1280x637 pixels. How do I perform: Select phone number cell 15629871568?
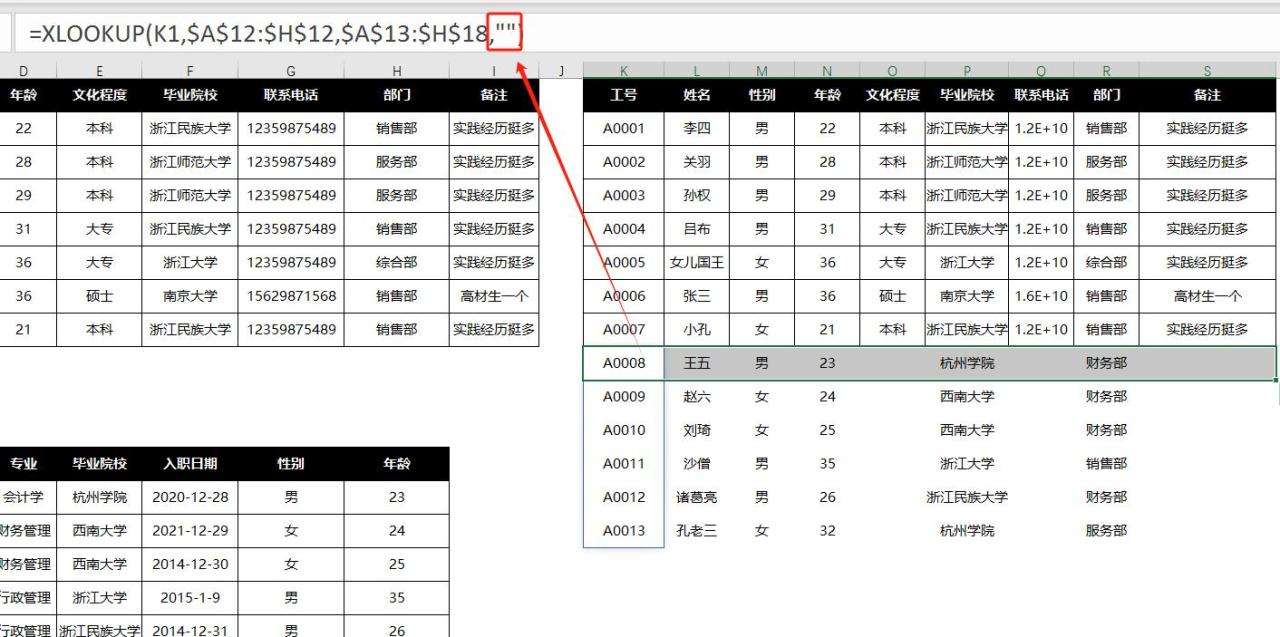click(x=291, y=296)
